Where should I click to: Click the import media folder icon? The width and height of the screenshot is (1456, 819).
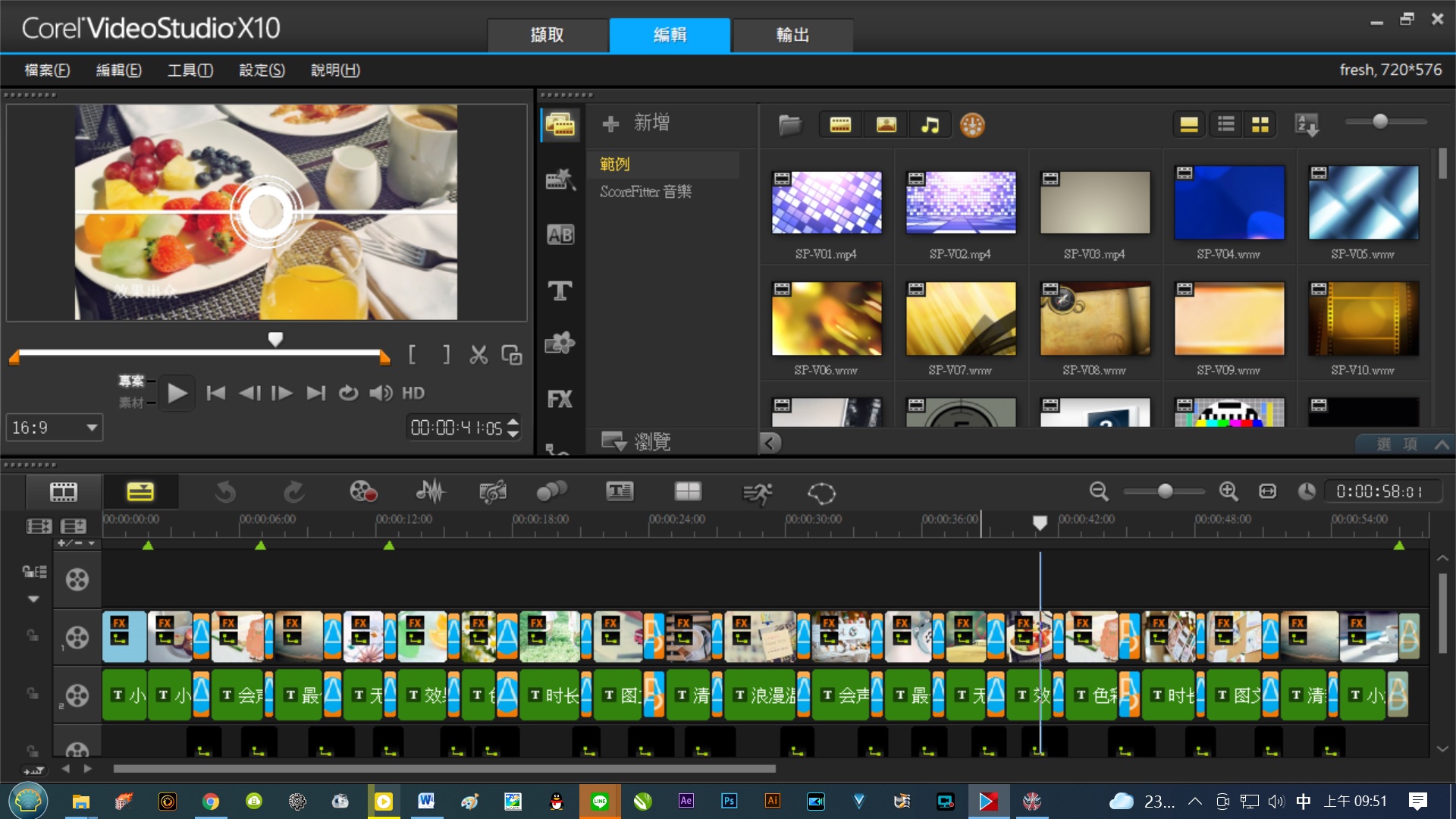[x=790, y=125]
